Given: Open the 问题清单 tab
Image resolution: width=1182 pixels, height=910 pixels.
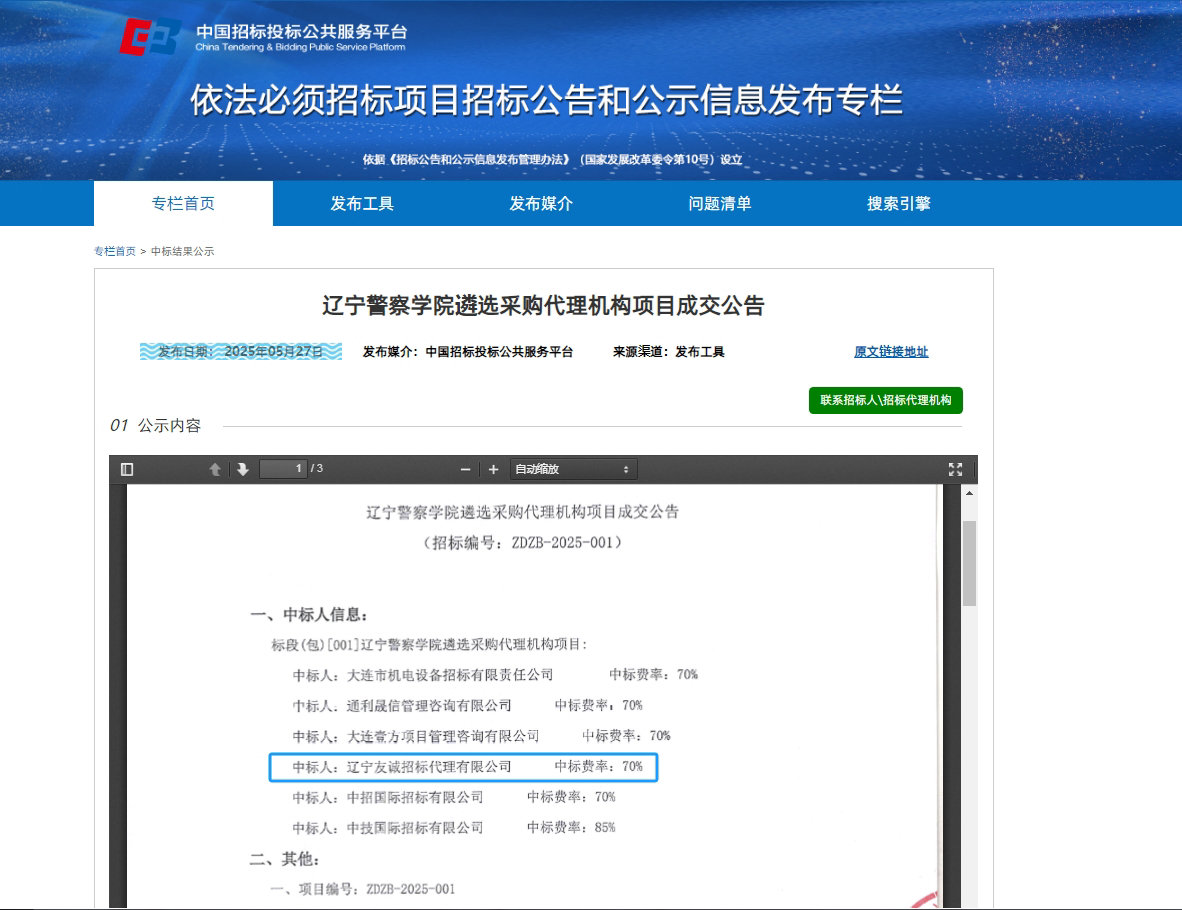Looking at the screenshot, I should 720,204.
